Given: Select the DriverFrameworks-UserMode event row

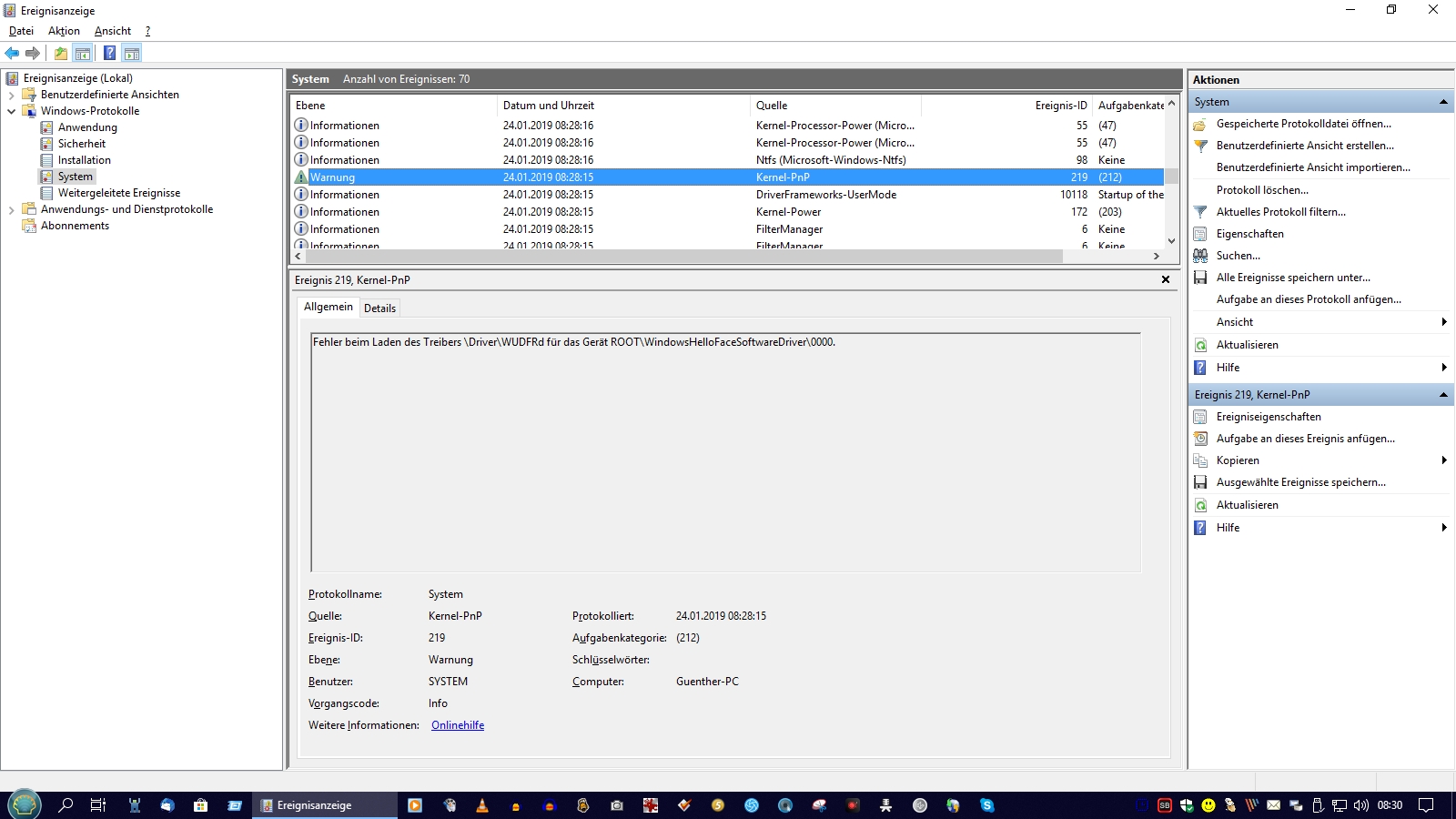Looking at the screenshot, I should point(727,195).
